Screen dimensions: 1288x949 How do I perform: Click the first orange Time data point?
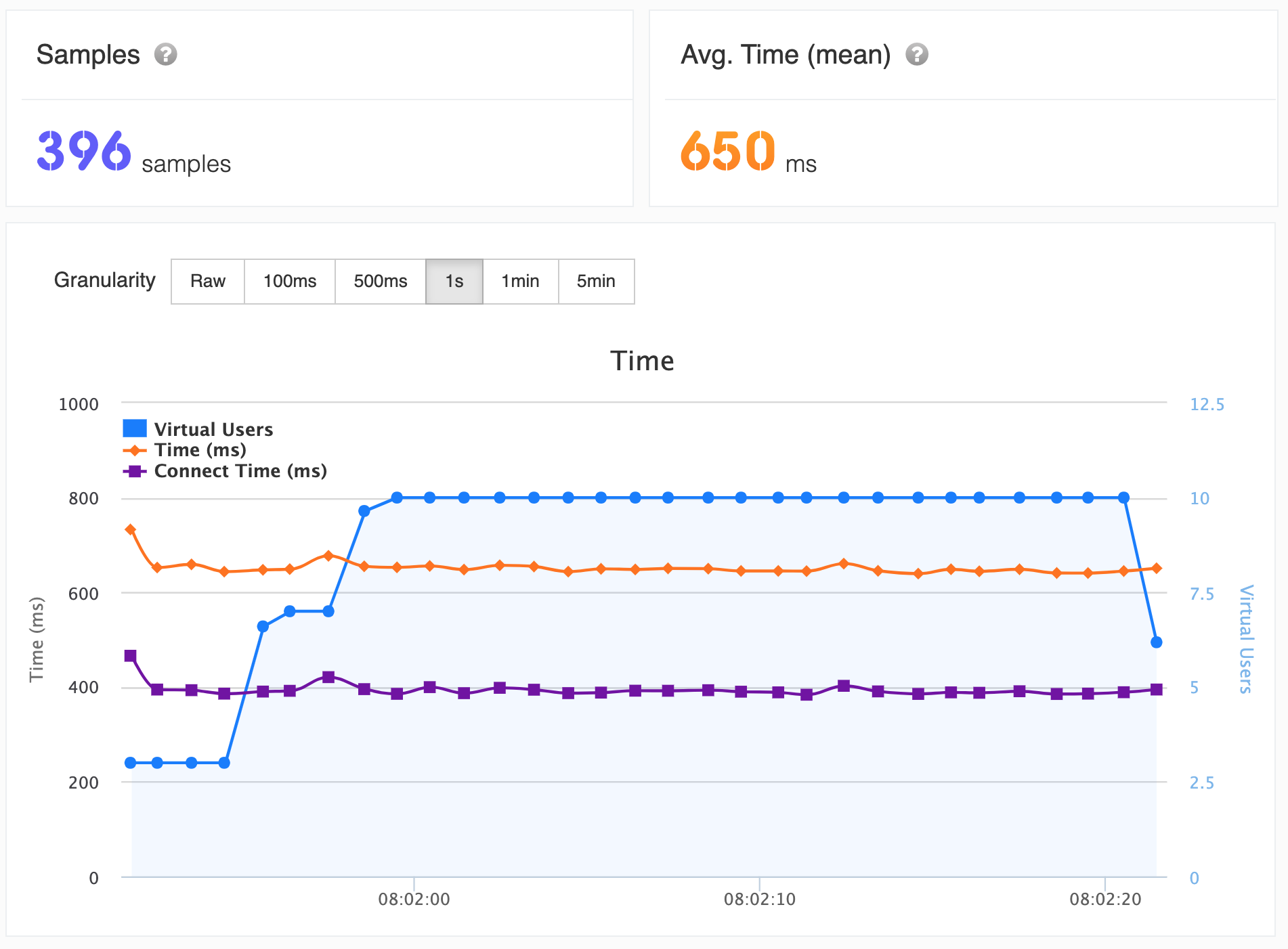pyautogui.click(x=131, y=529)
